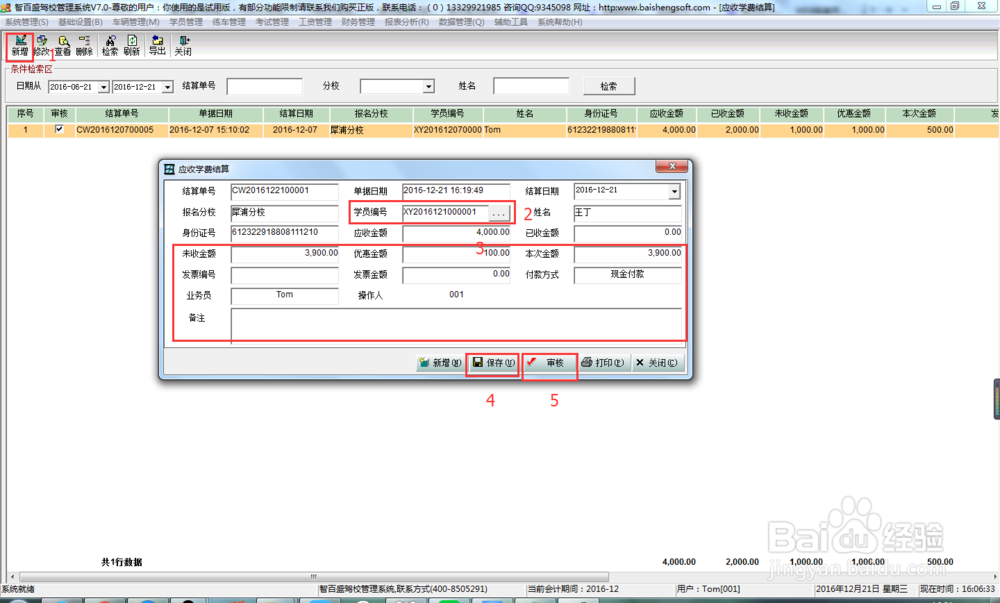The height and width of the screenshot is (603, 1000).
Task: Toggle the 审核 checkbox in row 1
Action: (x=59, y=129)
